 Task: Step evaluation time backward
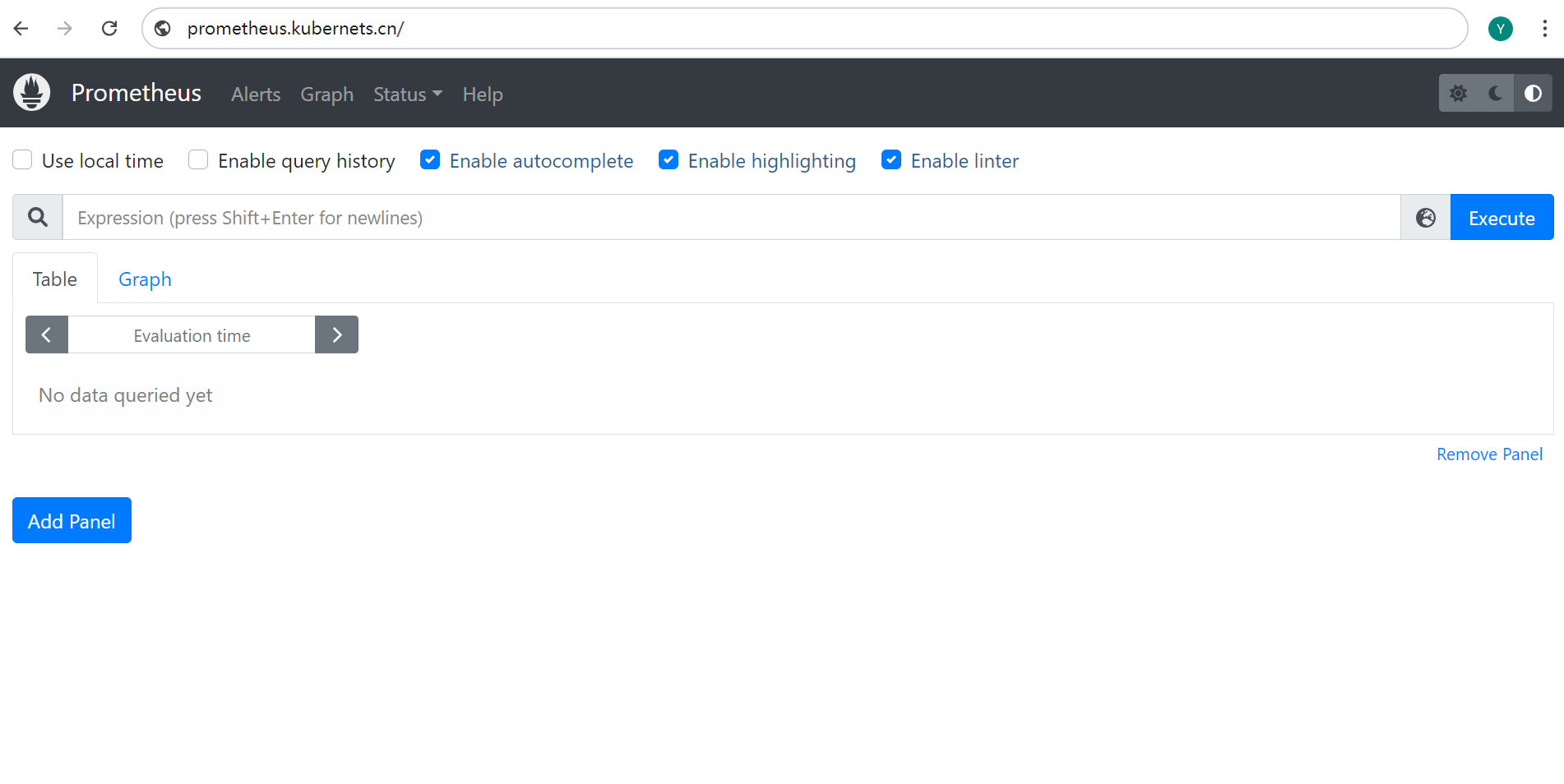(x=47, y=334)
